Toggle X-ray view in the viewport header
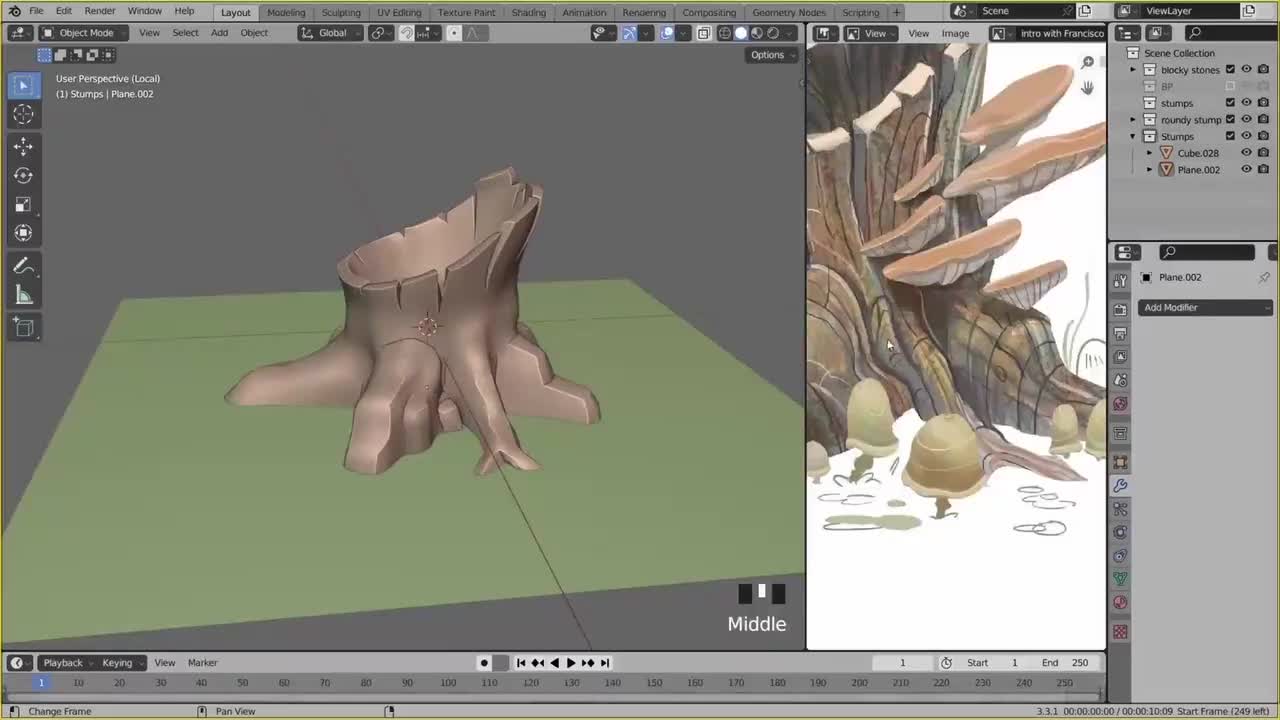 click(x=704, y=33)
